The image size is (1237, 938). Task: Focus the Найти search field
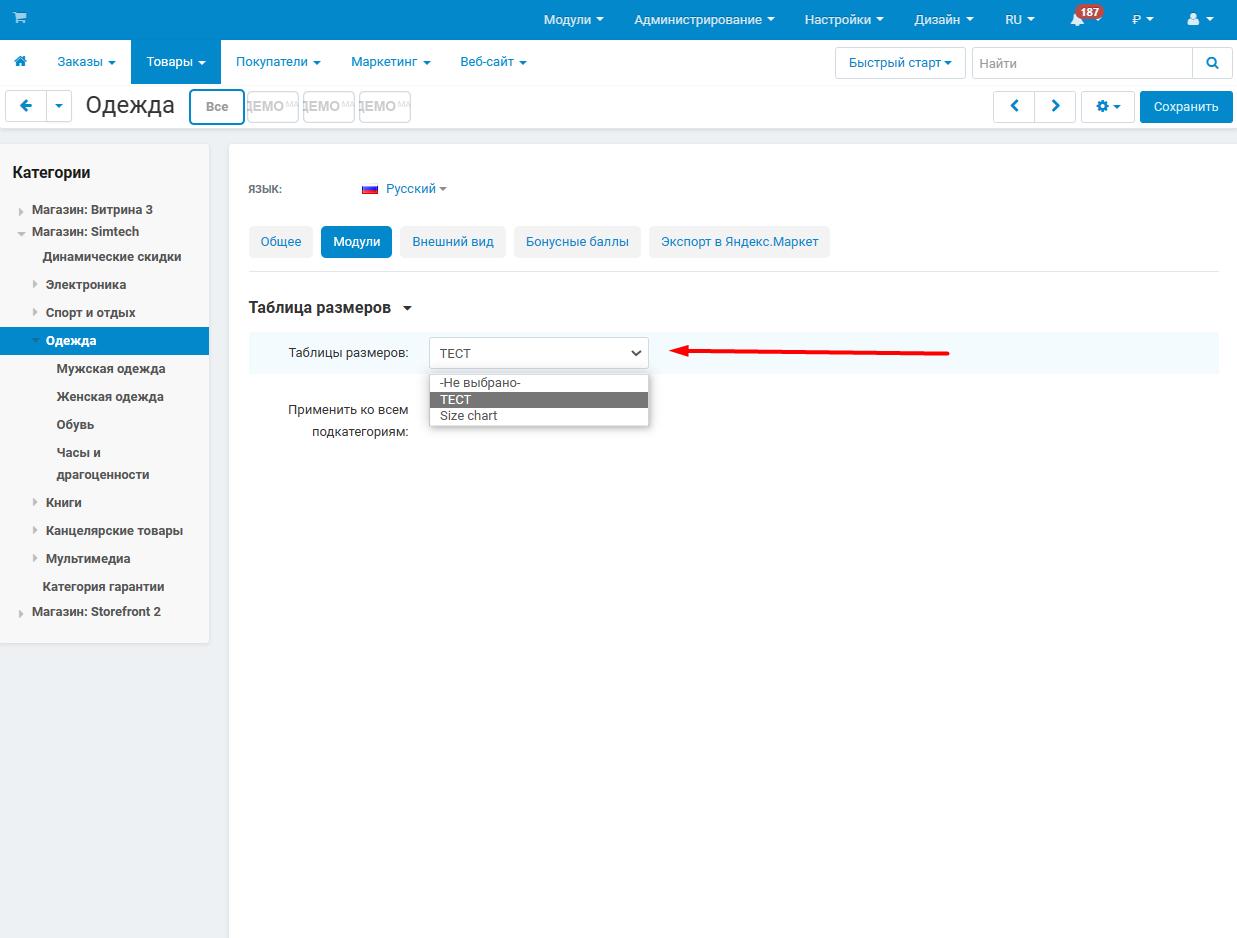click(x=1082, y=63)
